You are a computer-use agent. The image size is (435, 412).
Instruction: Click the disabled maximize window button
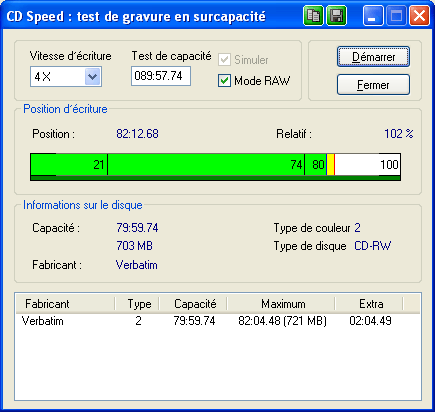pyautogui.click(x=396, y=15)
